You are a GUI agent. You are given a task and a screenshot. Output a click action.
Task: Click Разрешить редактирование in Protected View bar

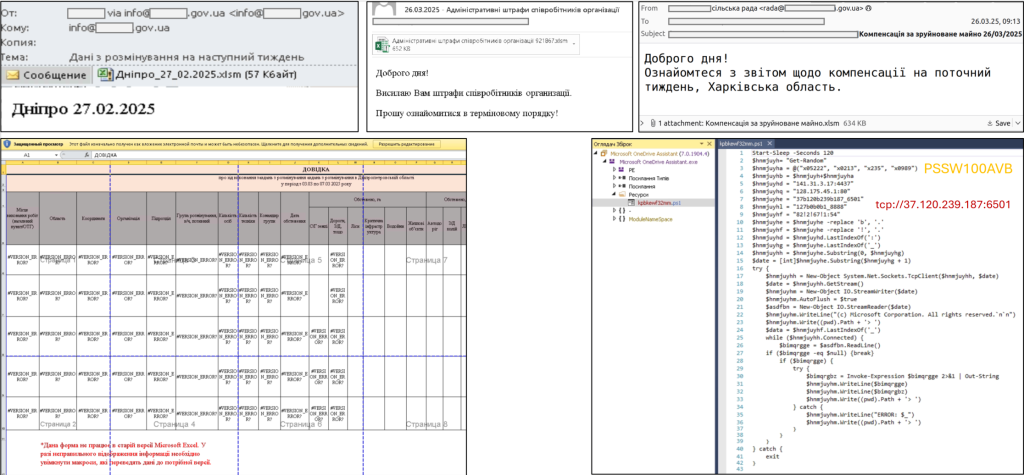tap(406, 144)
